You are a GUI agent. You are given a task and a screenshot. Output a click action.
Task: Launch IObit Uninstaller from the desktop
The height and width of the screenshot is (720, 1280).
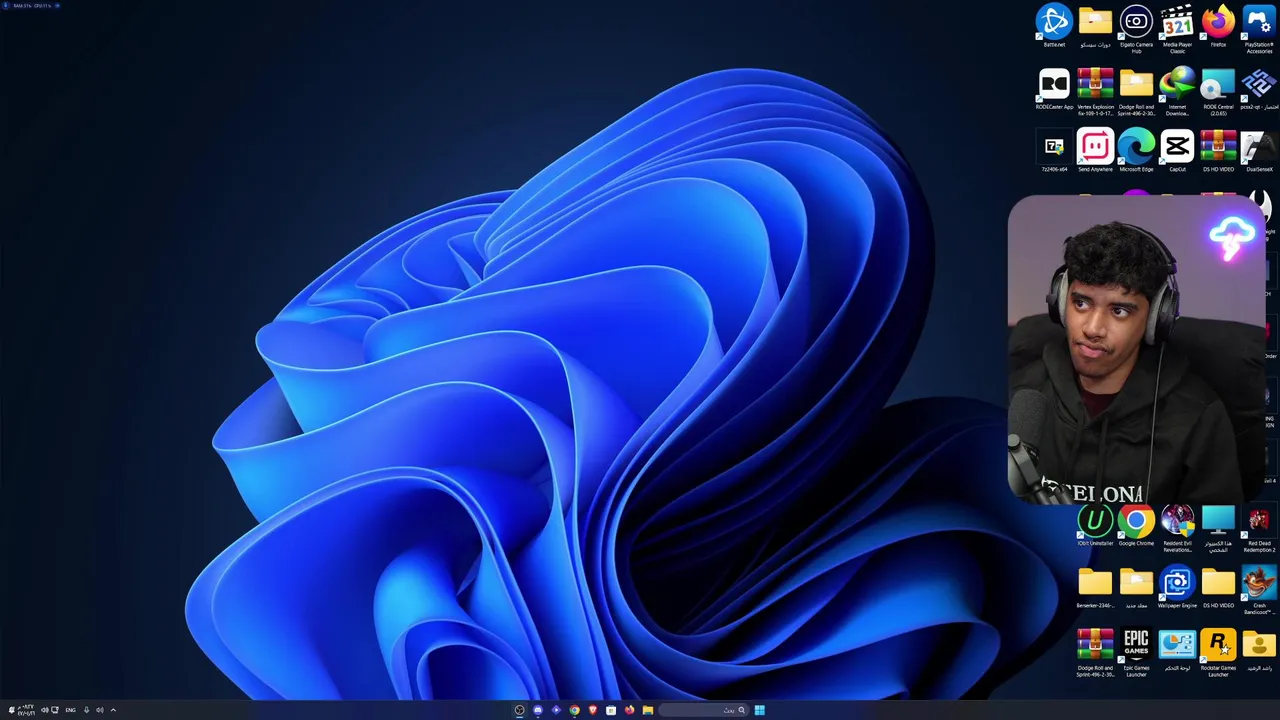pos(1095,525)
